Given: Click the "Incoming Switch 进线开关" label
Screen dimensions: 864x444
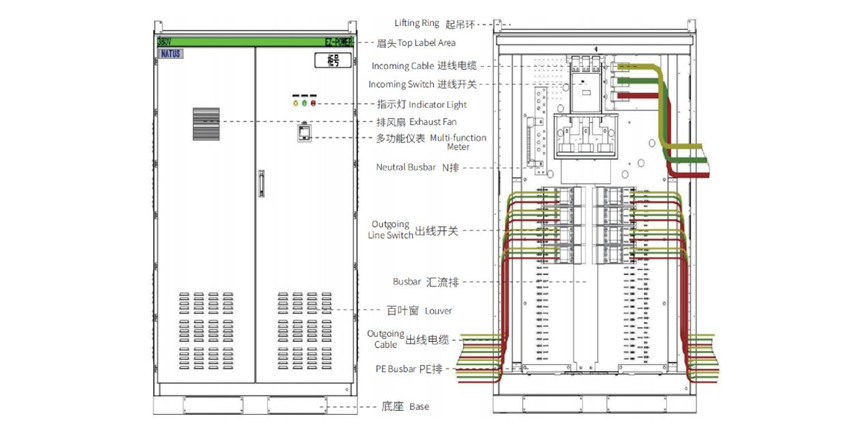Looking at the screenshot, I should 422,84.
